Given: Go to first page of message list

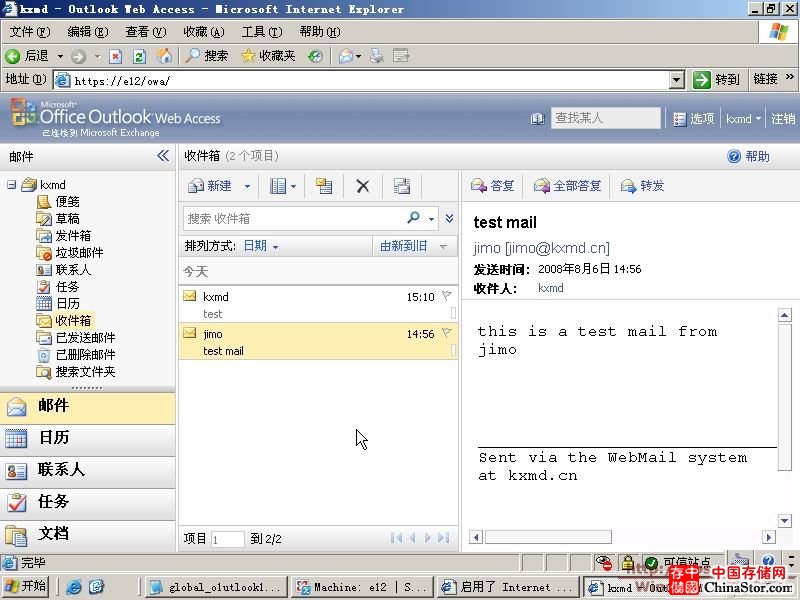Looking at the screenshot, I should coord(396,538).
